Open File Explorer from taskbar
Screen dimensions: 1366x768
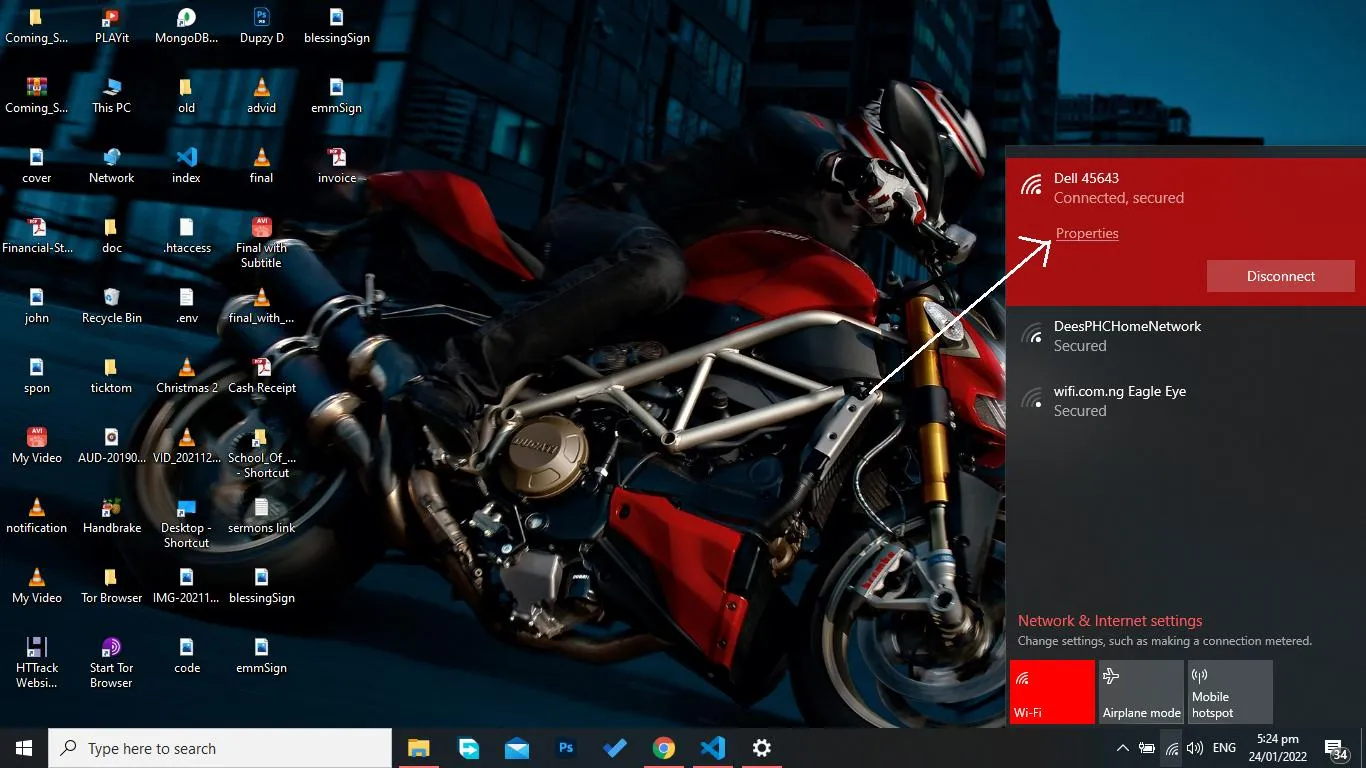click(x=418, y=748)
